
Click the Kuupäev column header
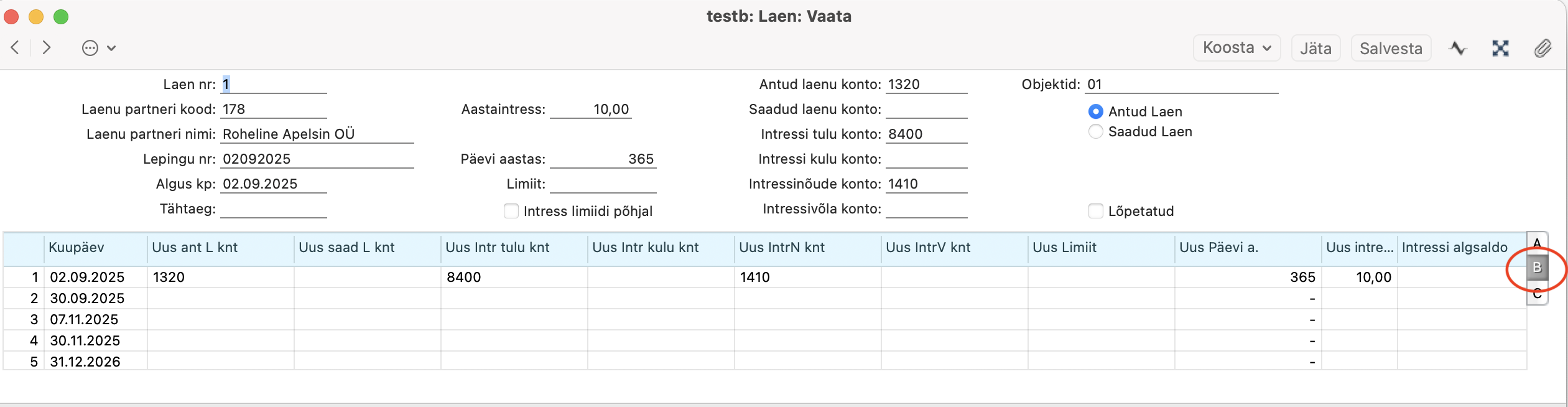tap(95, 248)
